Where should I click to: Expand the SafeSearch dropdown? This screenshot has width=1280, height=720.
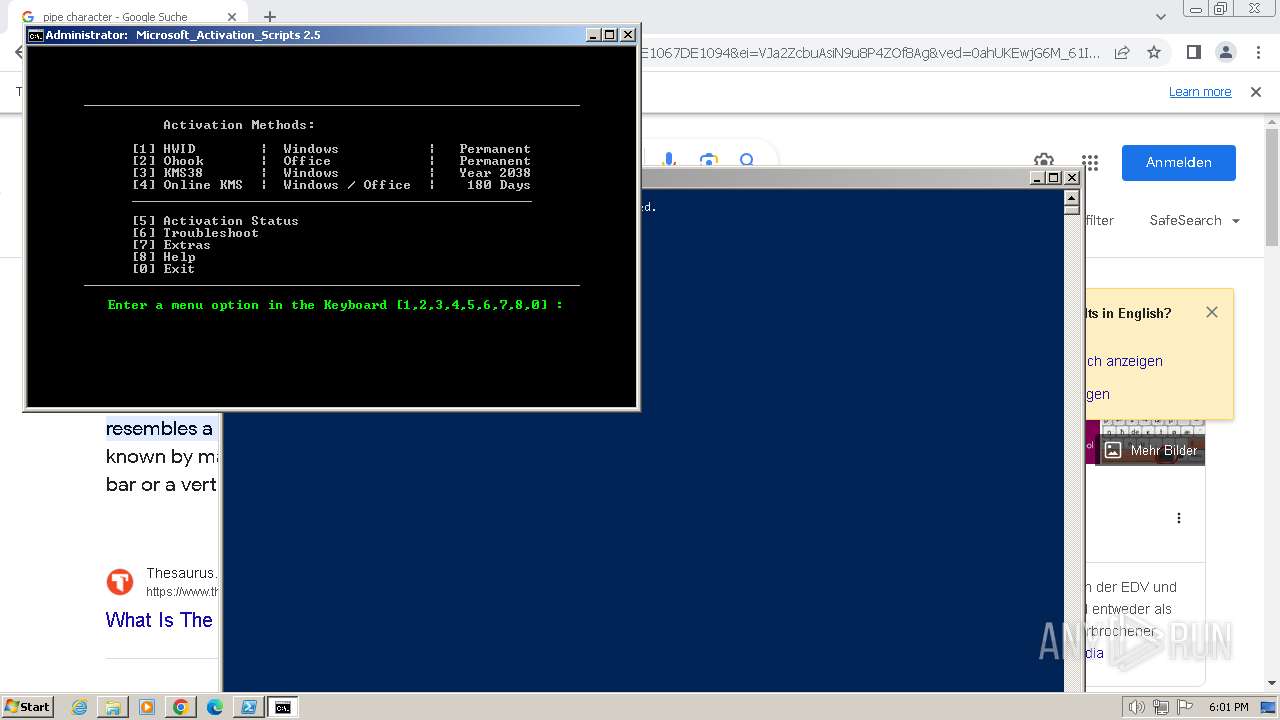[1195, 221]
